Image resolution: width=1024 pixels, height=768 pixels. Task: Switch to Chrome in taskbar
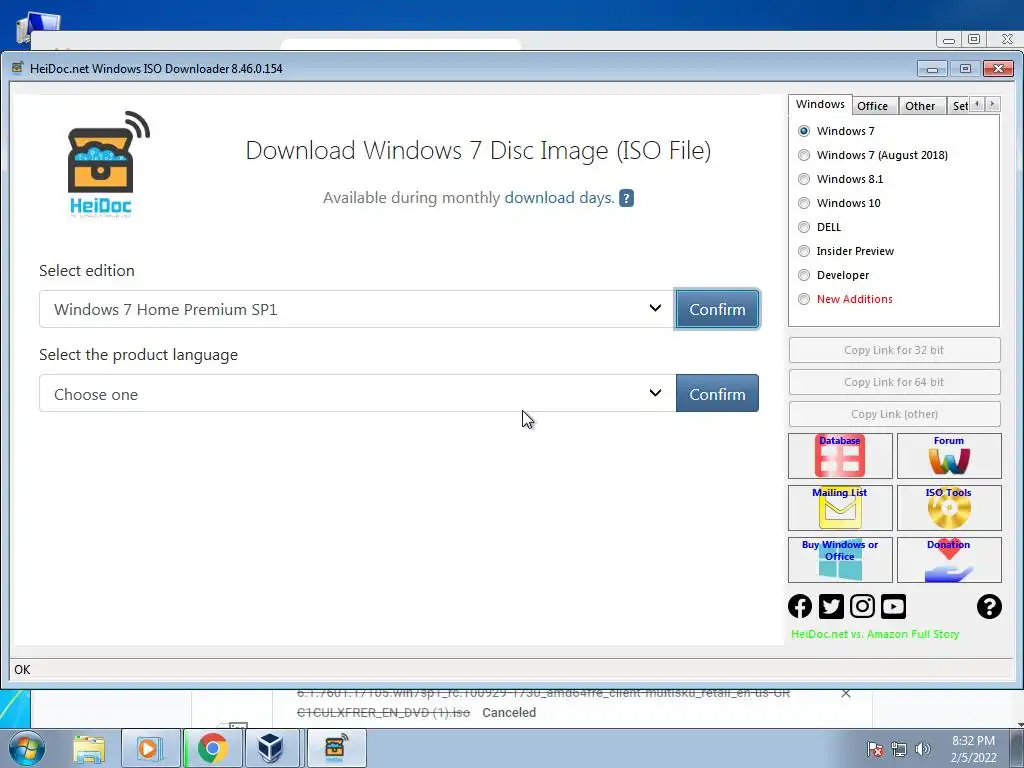tap(212, 748)
